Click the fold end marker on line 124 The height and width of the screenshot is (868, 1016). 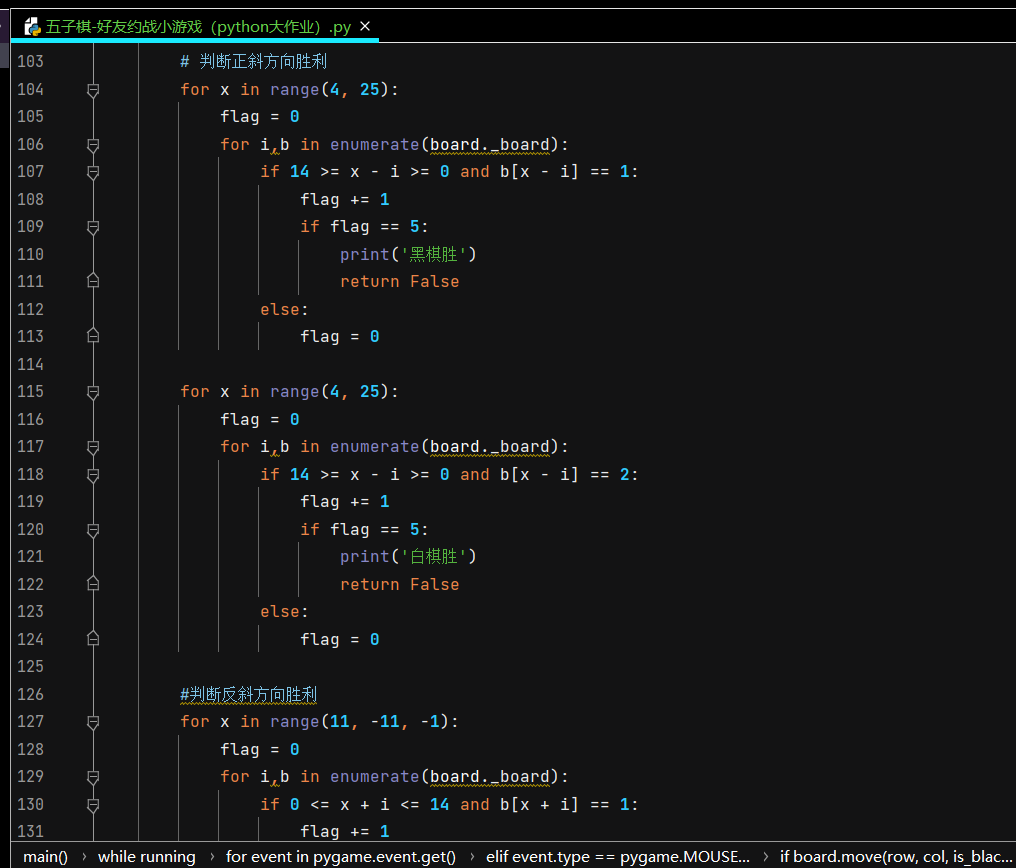[93, 639]
